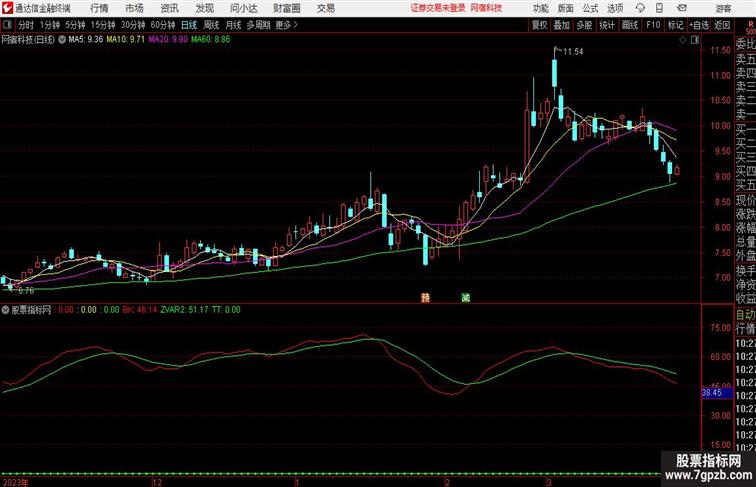756x487 pixels.
Task: Click the green event marker below chart
Action: click(465, 298)
